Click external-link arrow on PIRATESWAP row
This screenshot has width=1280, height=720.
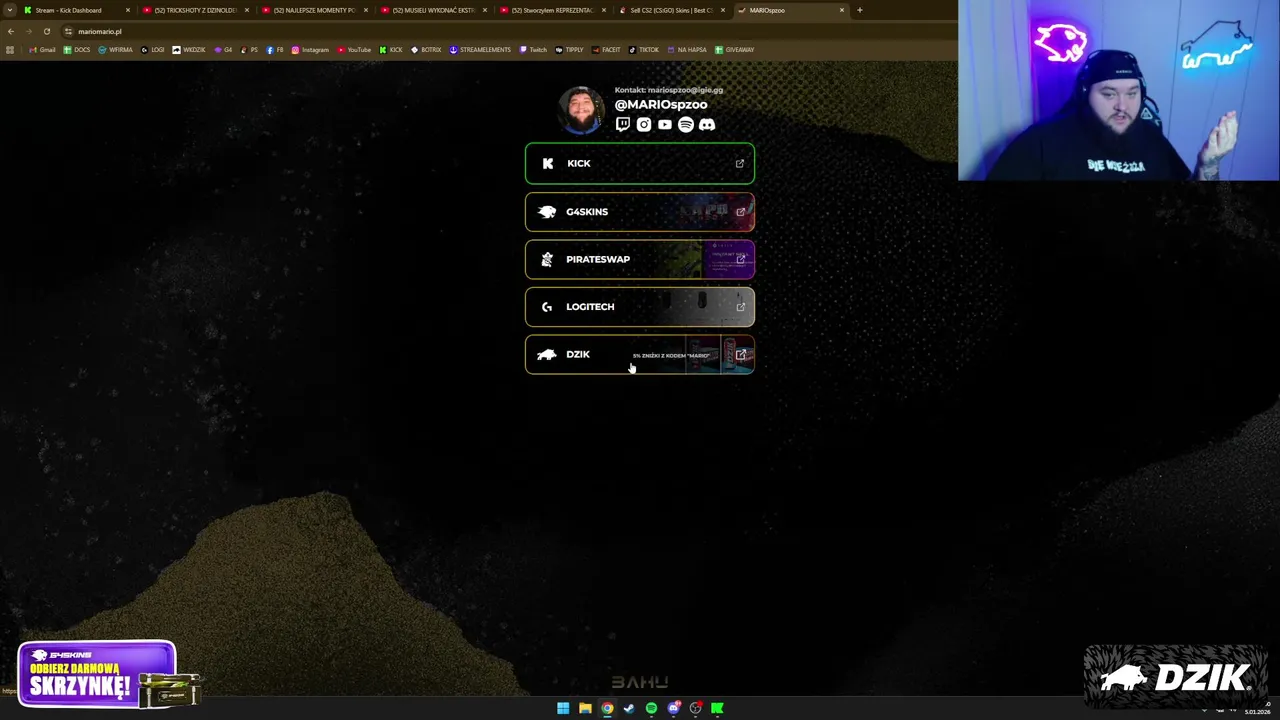click(x=740, y=259)
